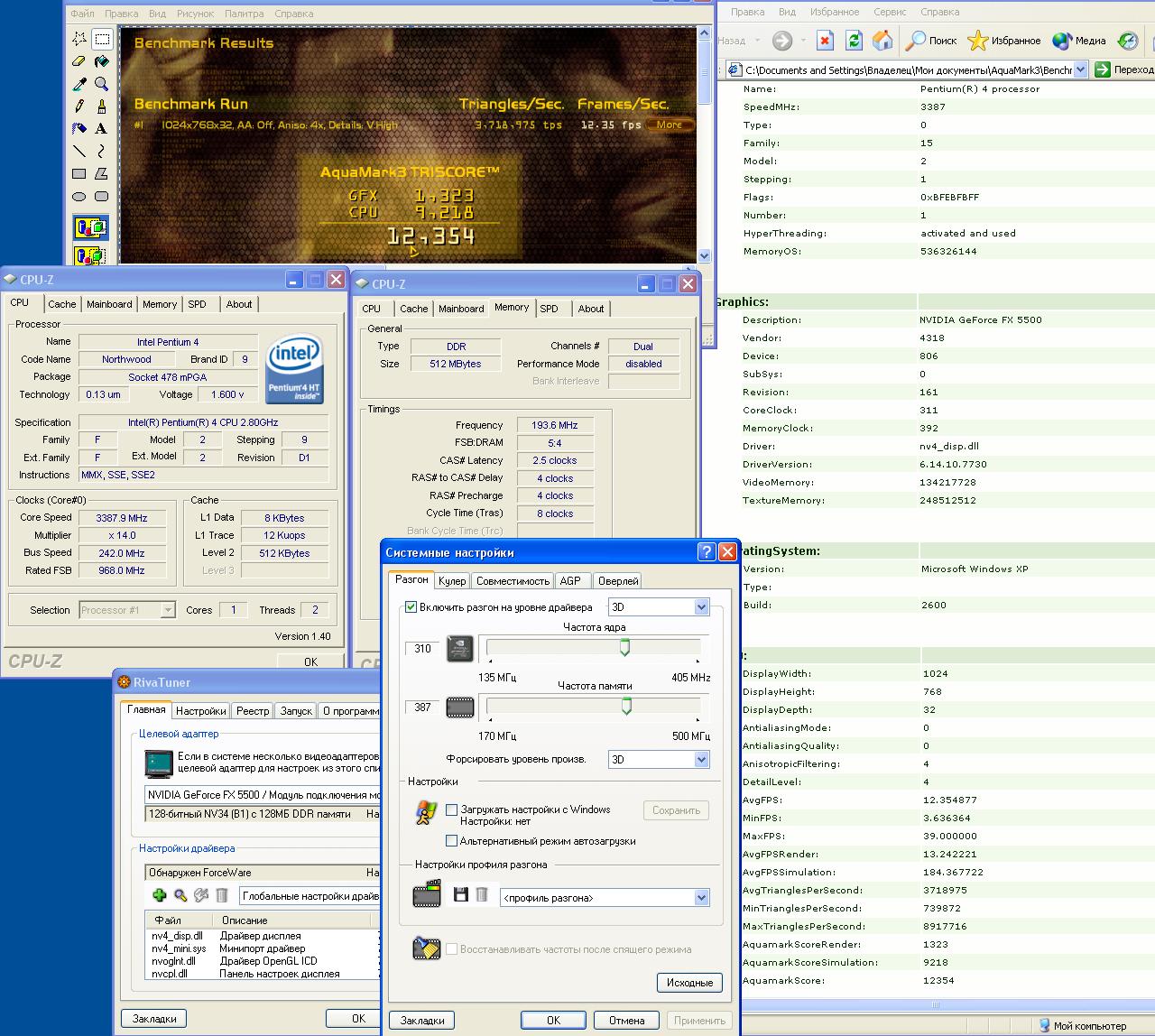The image size is (1155, 1036).
Task: Select the Brush tool in Paint
Action: click(x=102, y=106)
